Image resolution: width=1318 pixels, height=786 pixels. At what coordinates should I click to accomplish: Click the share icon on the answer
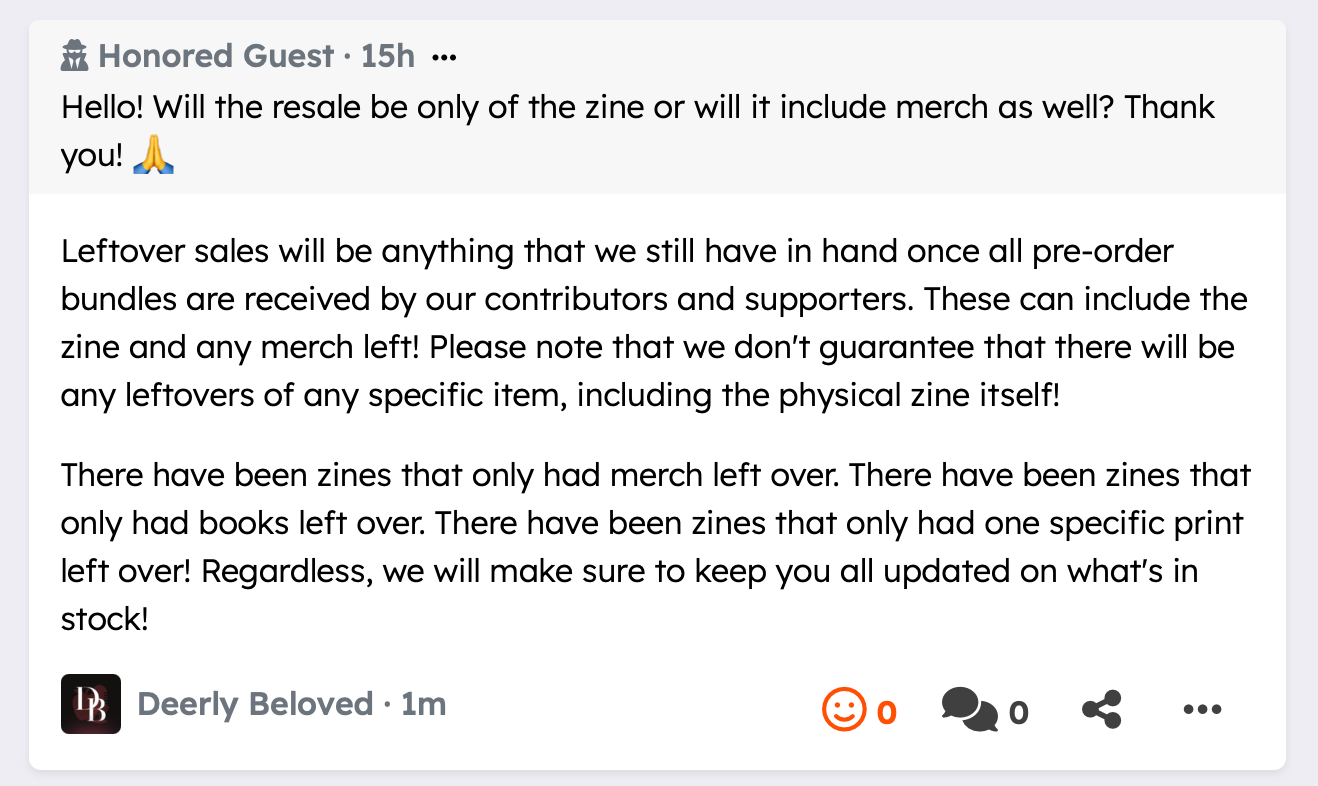pos(1102,710)
